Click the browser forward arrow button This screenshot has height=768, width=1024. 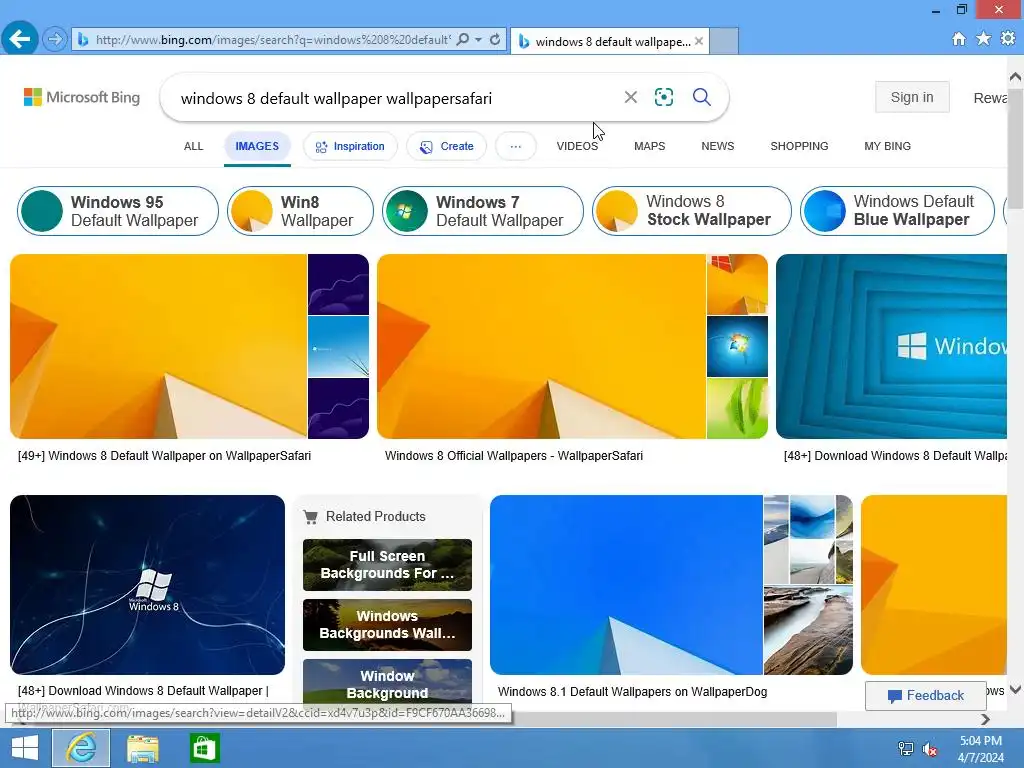point(55,40)
